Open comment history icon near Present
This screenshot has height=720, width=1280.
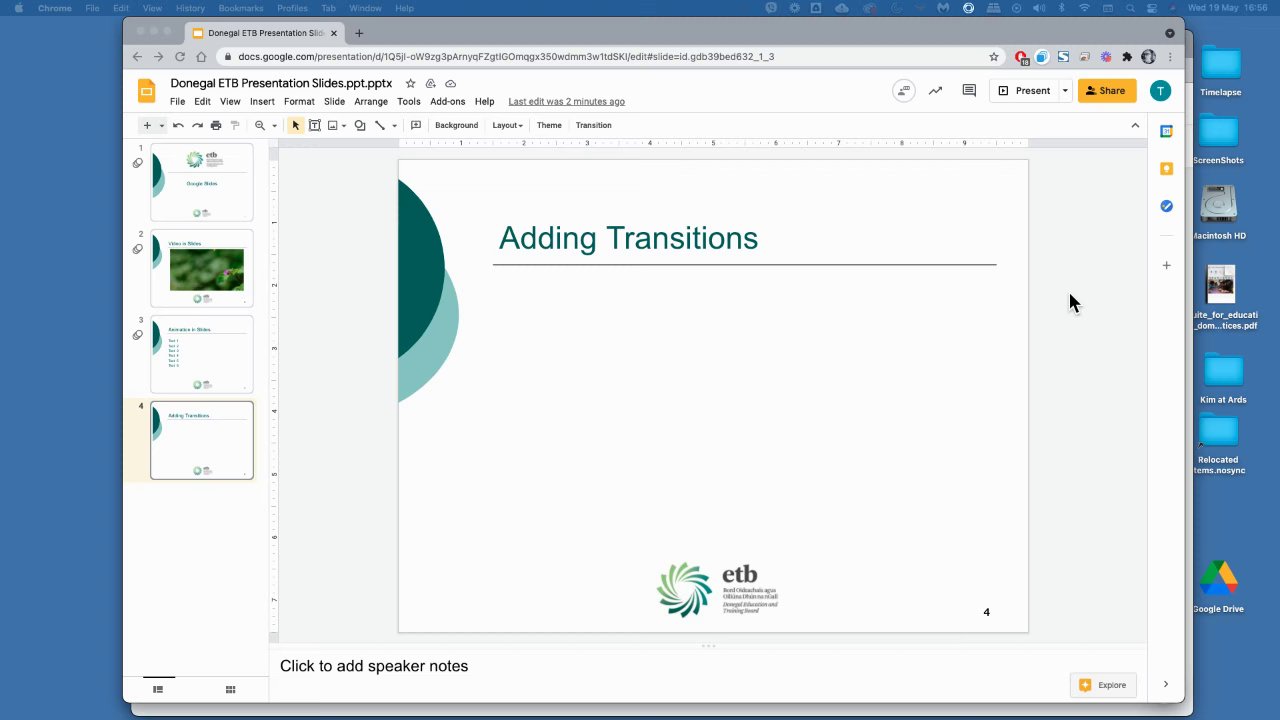[969, 90]
